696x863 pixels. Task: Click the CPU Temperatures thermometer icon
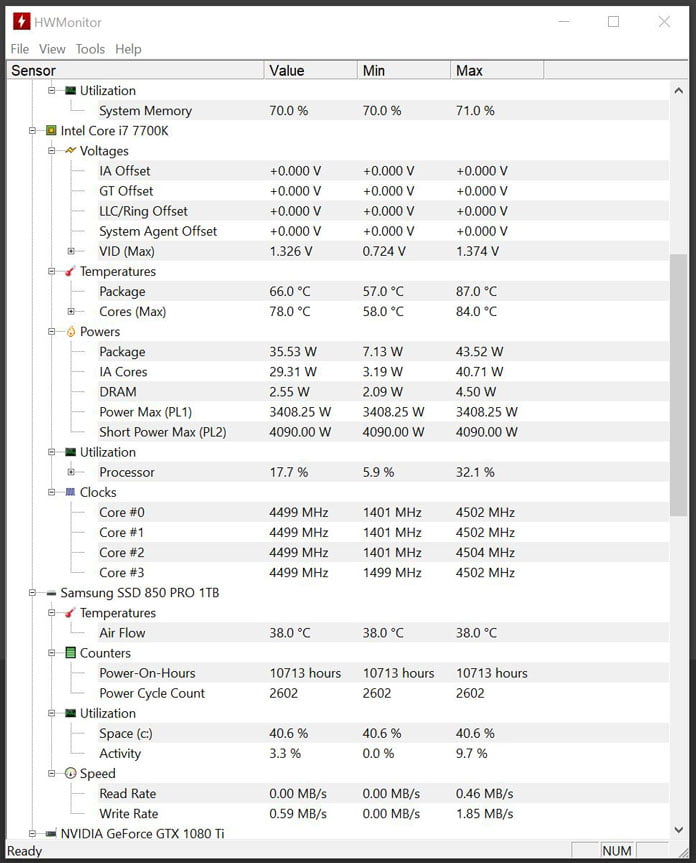[x=70, y=271]
